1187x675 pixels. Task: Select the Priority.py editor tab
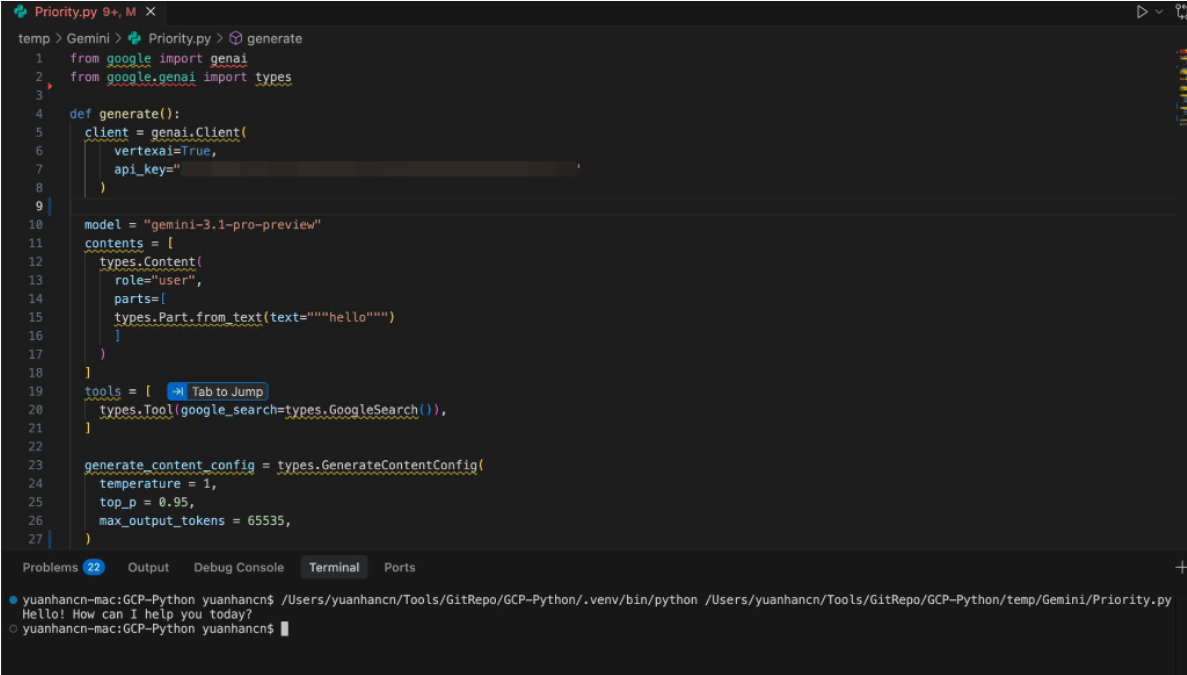[x=85, y=12]
